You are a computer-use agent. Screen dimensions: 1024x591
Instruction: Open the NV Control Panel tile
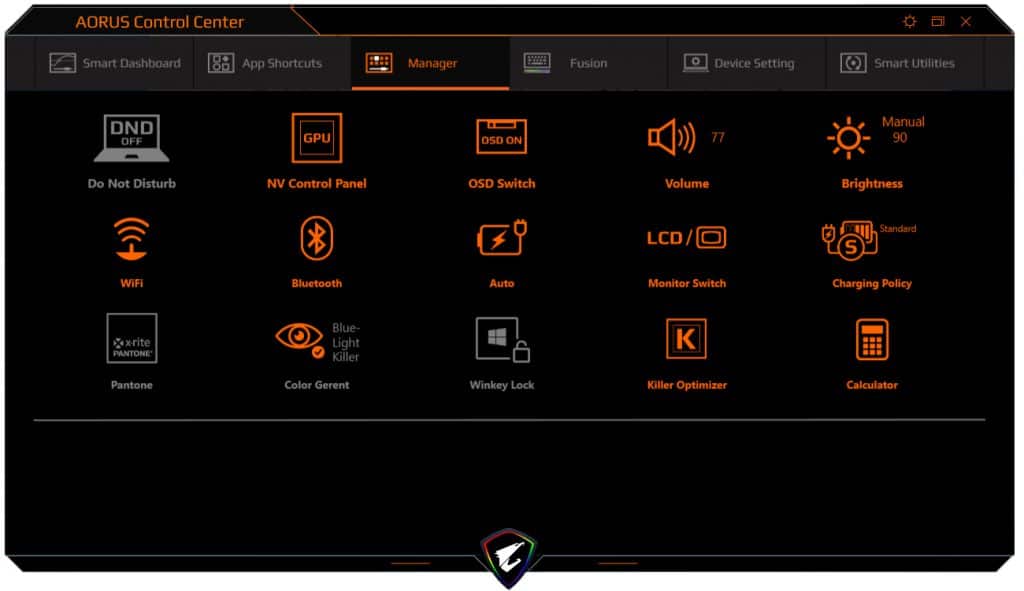(x=316, y=137)
